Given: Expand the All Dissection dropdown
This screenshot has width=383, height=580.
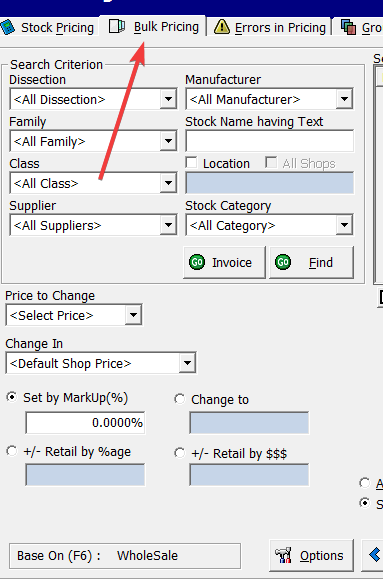Looking at the screenshot, I should [168, 99].
